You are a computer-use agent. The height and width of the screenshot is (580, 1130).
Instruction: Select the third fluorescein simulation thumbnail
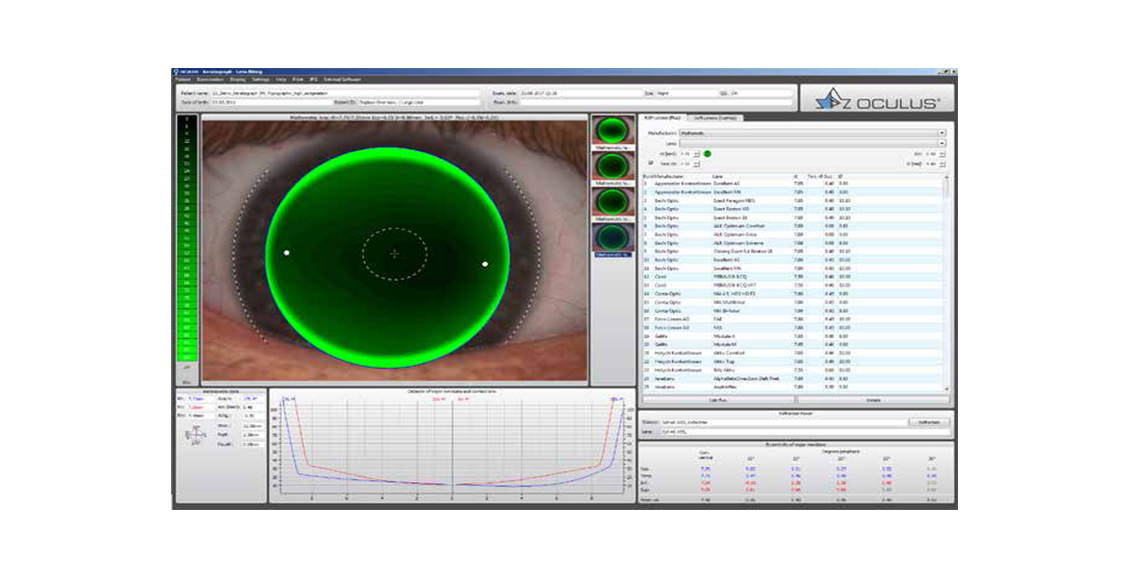(x=613, y=201)
